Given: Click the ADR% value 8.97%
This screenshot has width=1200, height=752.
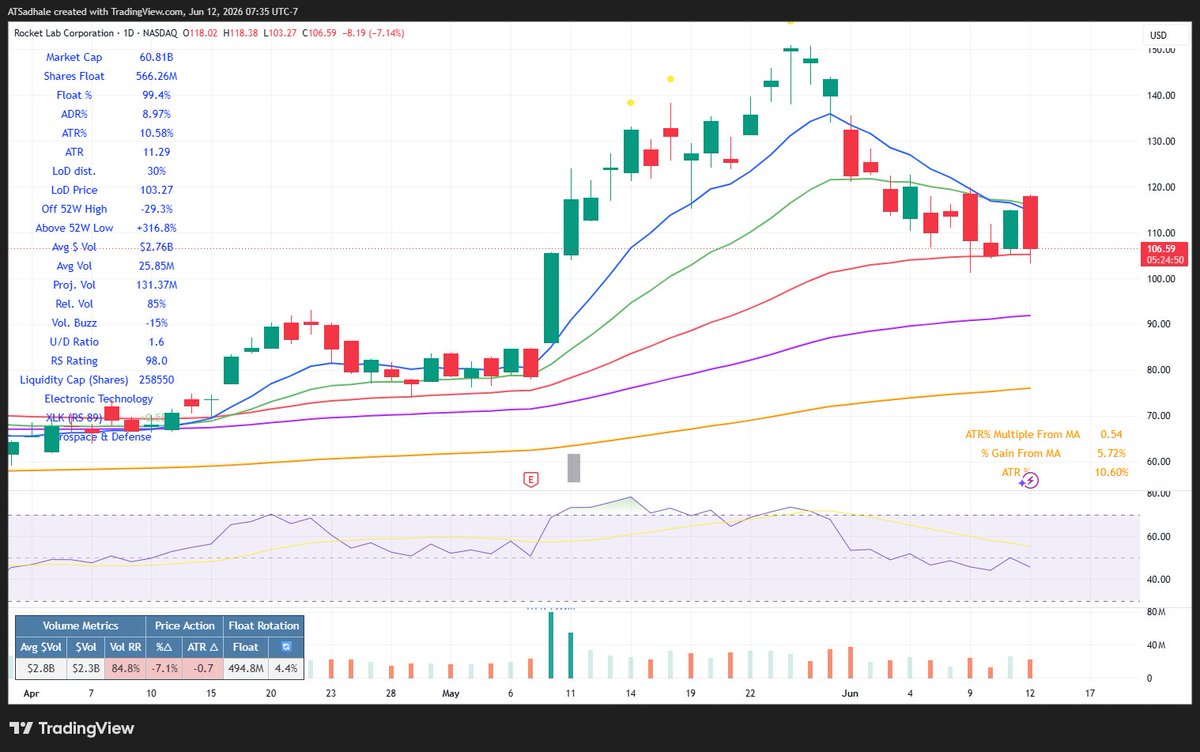Looking at the screenshot, I should click(154, 114).
